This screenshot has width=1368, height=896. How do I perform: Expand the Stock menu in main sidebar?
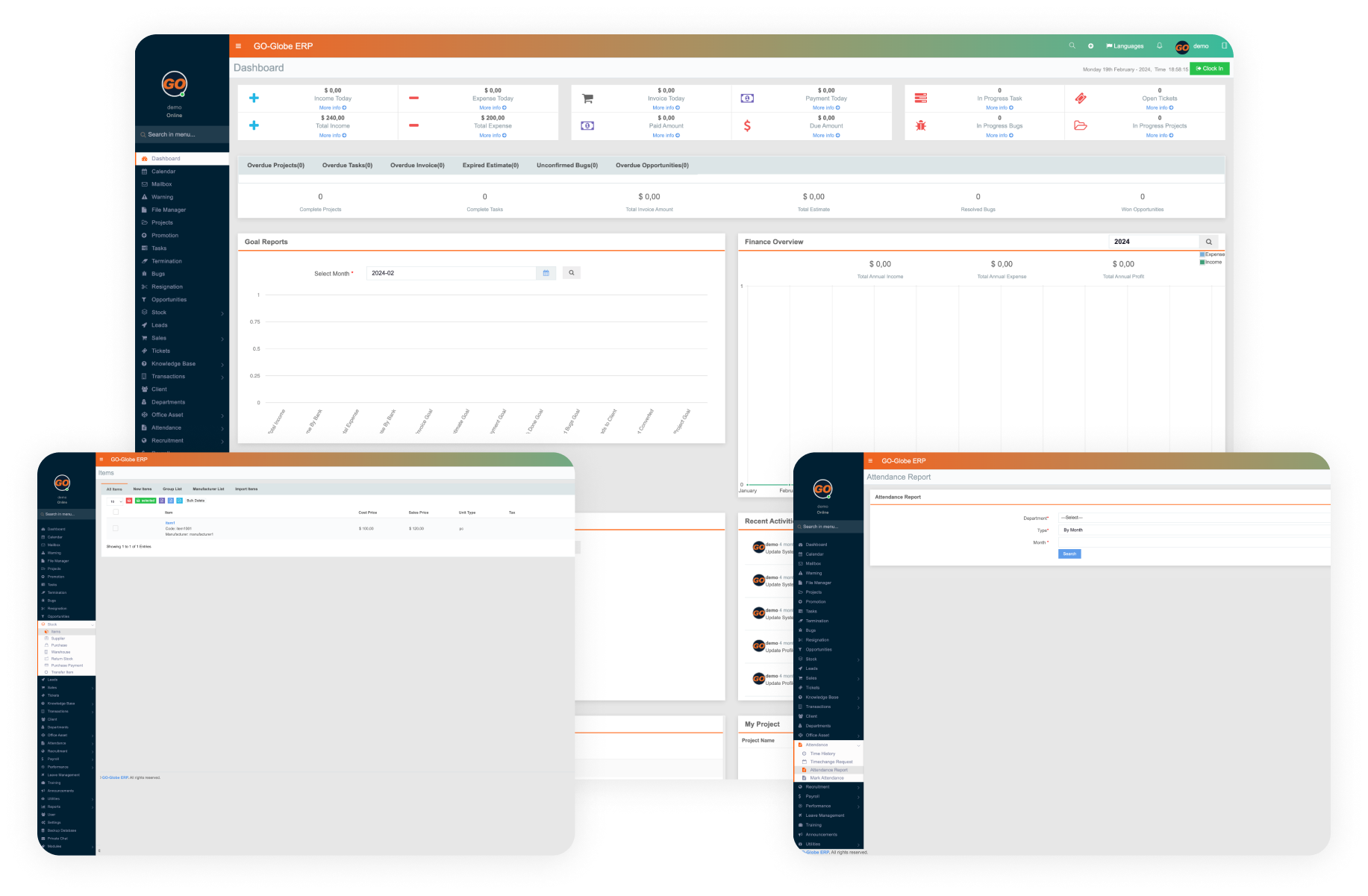[x=182, y=313]
